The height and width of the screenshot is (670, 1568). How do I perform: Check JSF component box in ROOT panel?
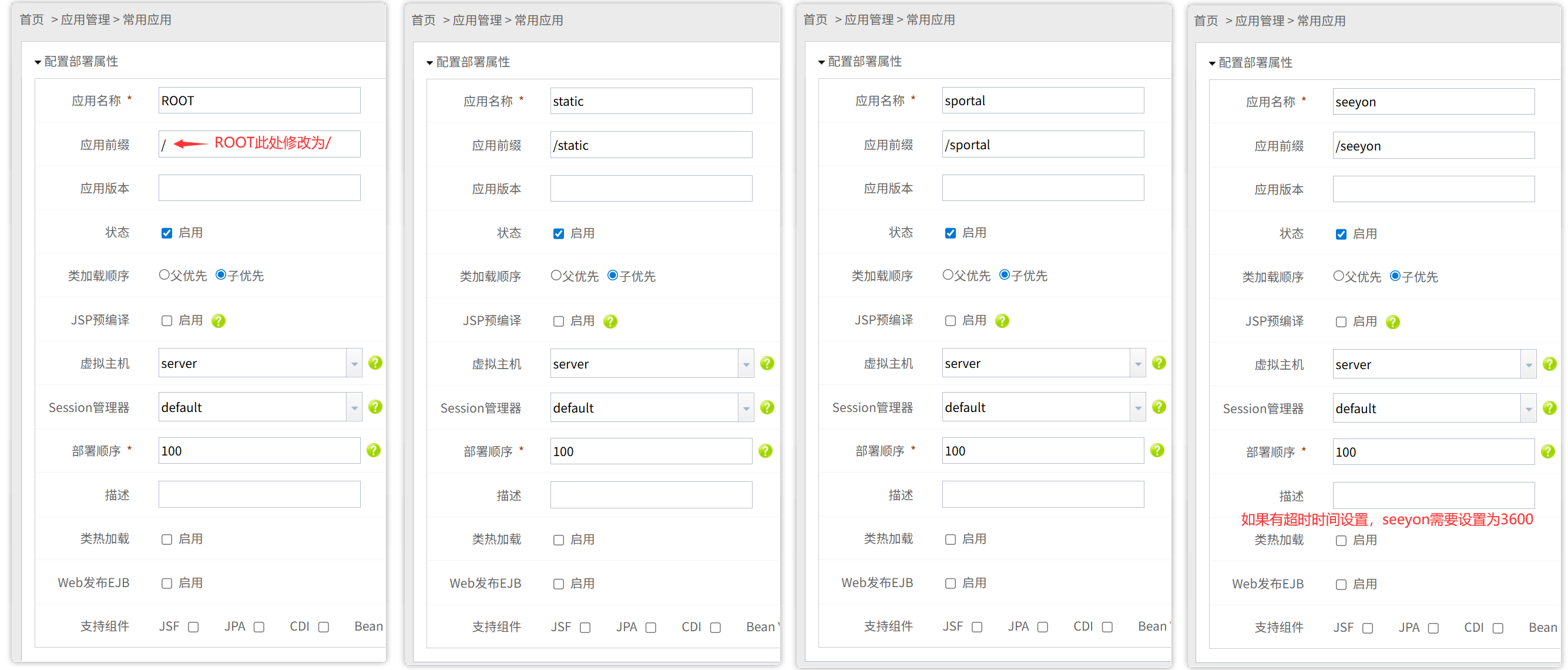tap(193, 627)
